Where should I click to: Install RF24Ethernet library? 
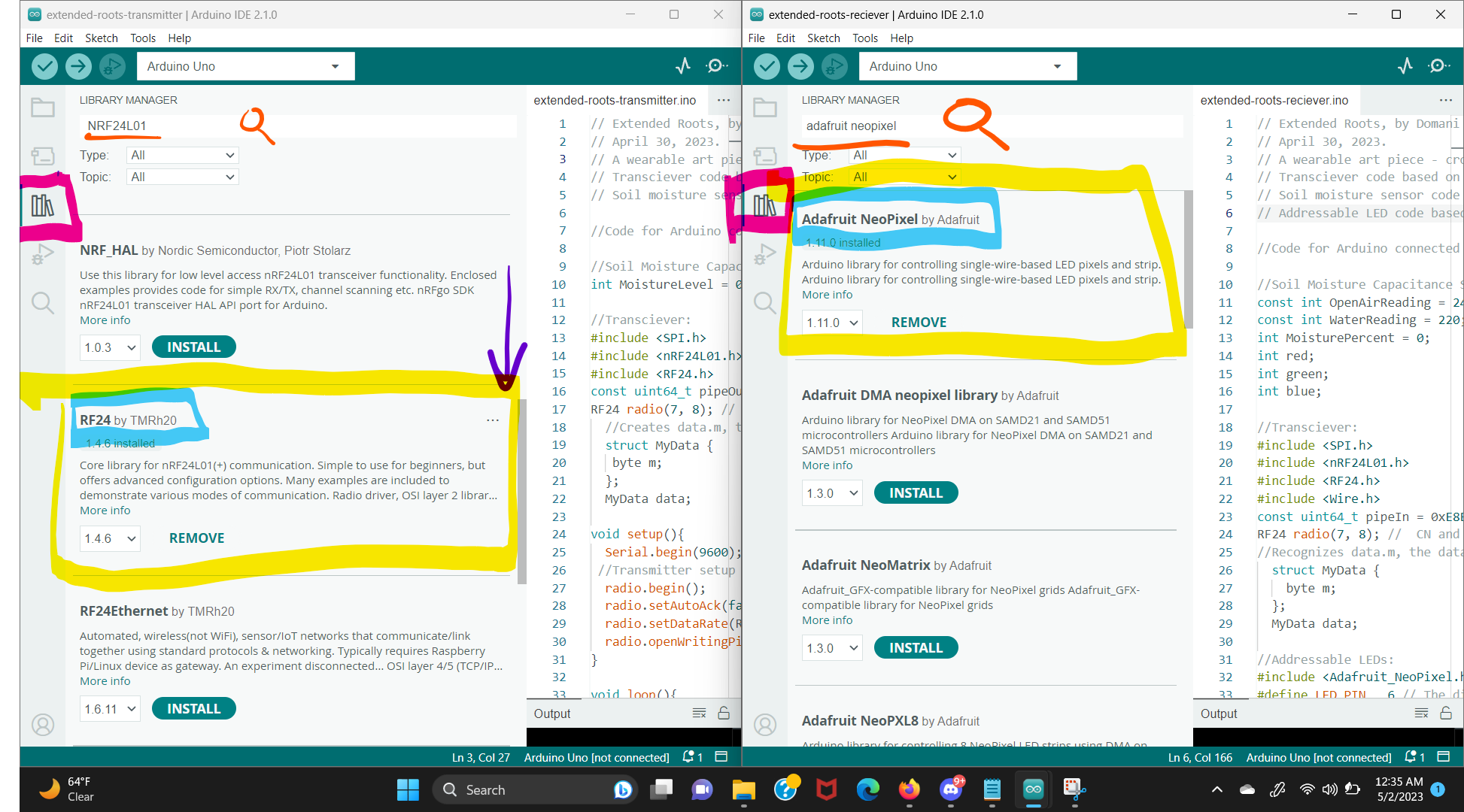pos(194,708)
